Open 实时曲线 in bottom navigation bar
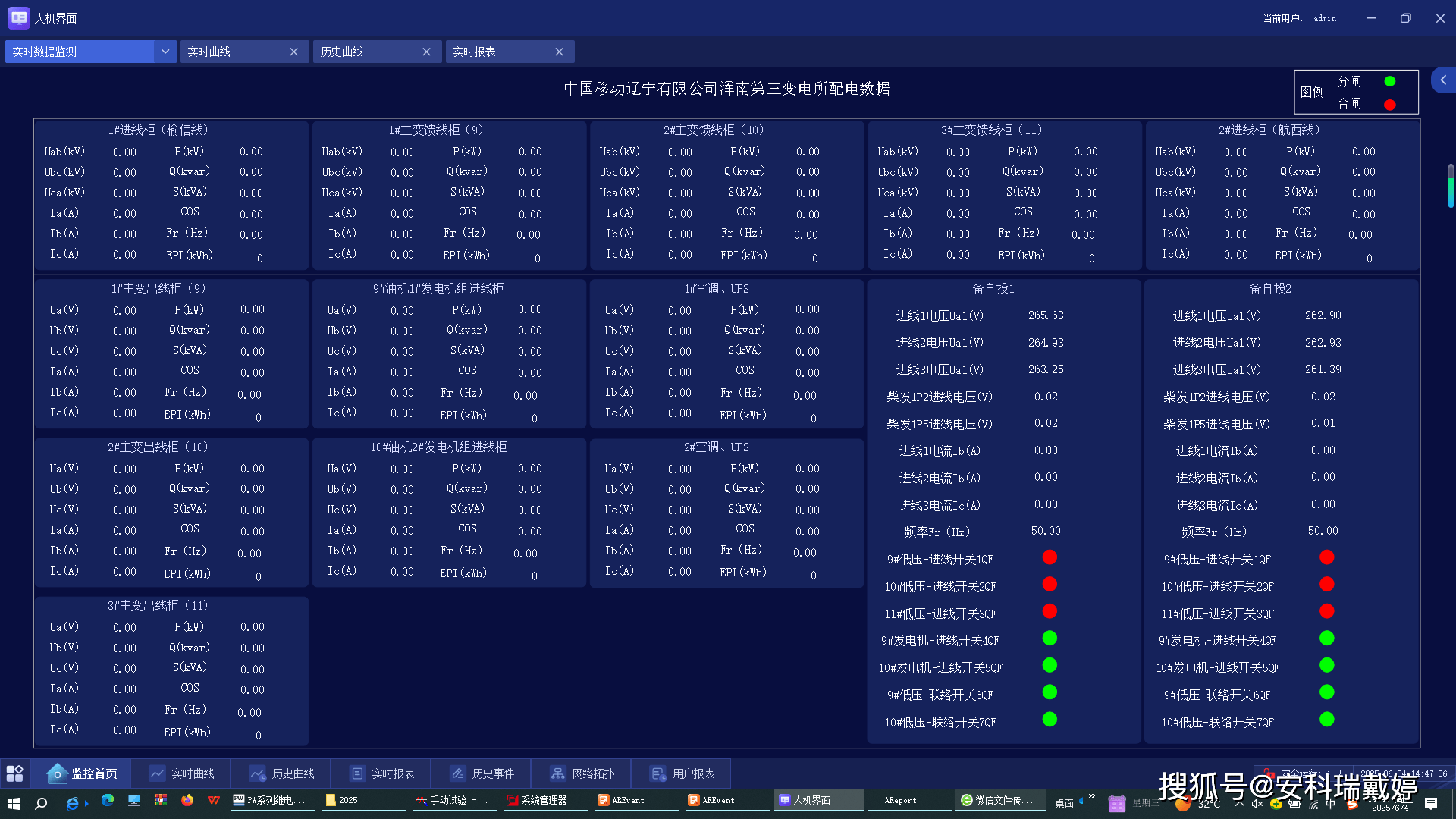Screen dimensions: 1456x819 coord(181,773)
